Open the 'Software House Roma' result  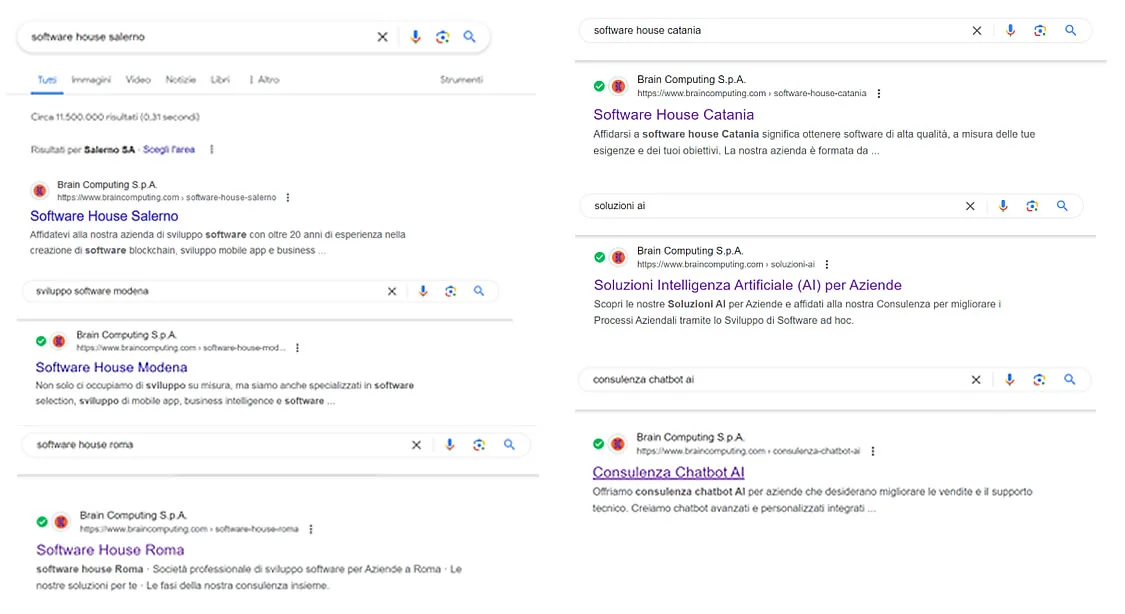(x=110, y=550)
